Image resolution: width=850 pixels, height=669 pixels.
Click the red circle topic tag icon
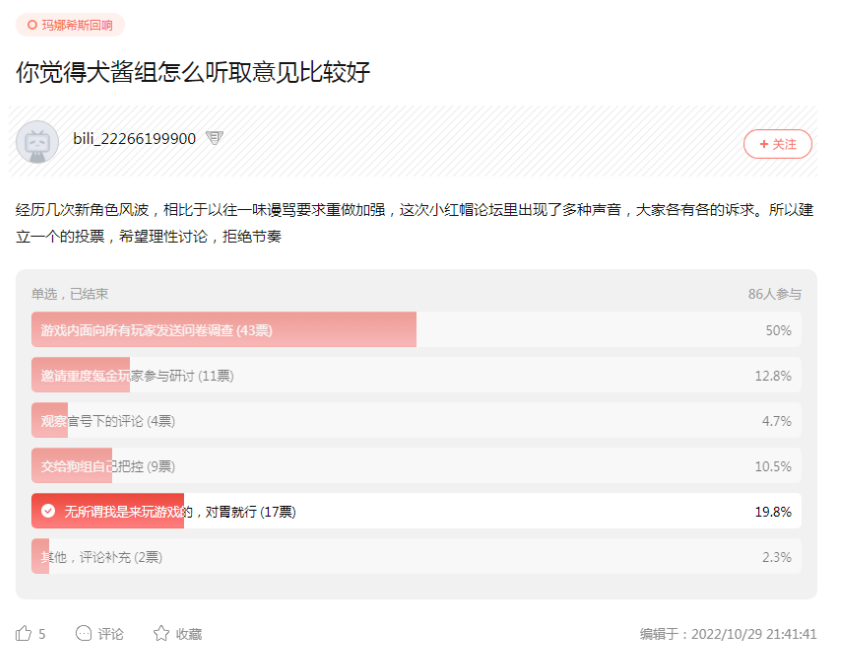[32, 25]
